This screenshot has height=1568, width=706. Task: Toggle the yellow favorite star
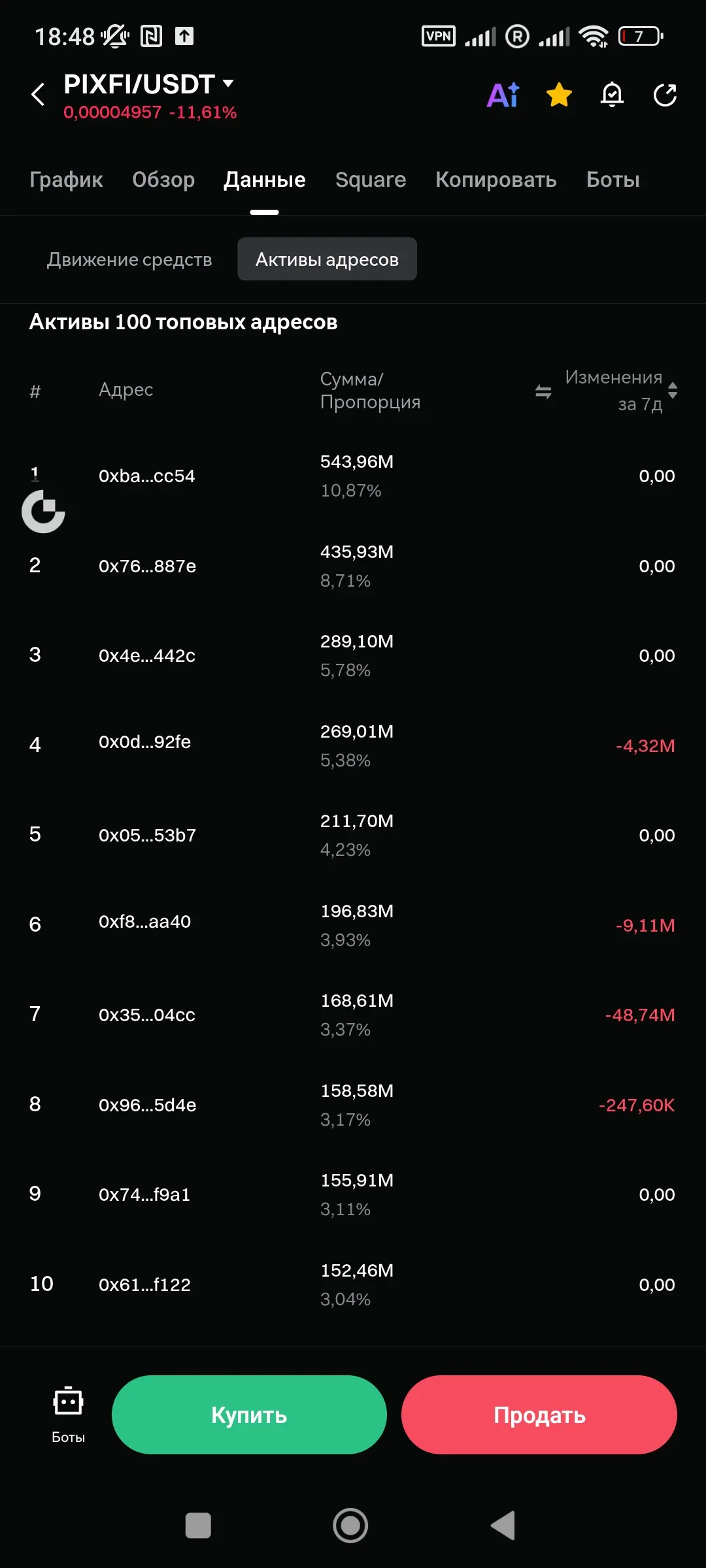tap(559, 95)
